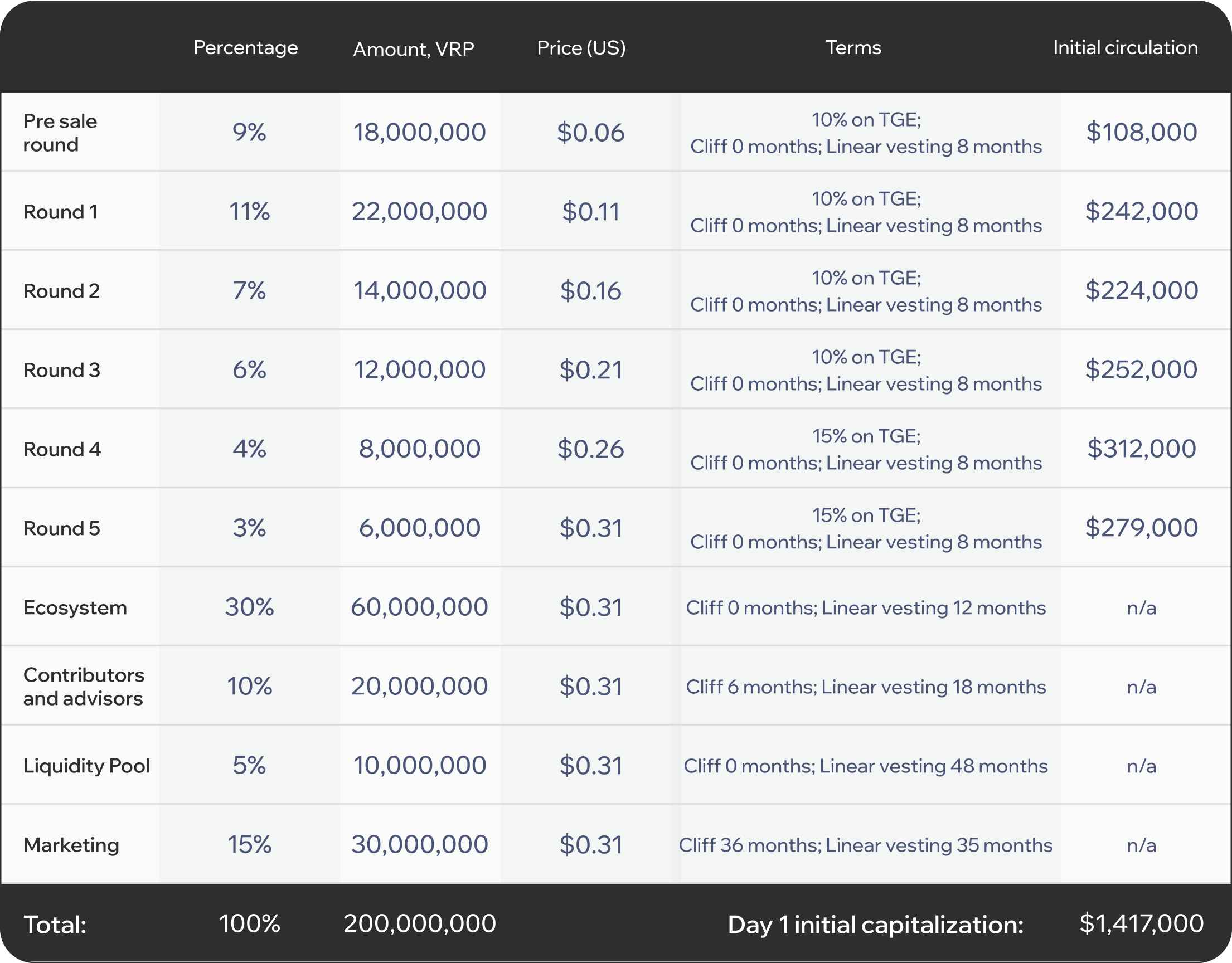The image size is (1232, 963).
Task: Select the Ecosystem row label
Action: [x=75, y=608]
